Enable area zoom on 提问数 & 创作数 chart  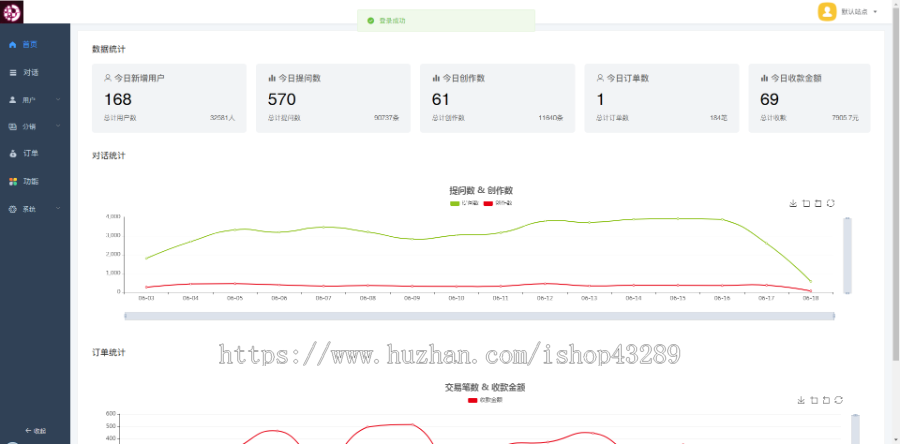click(x=806, y=203)
